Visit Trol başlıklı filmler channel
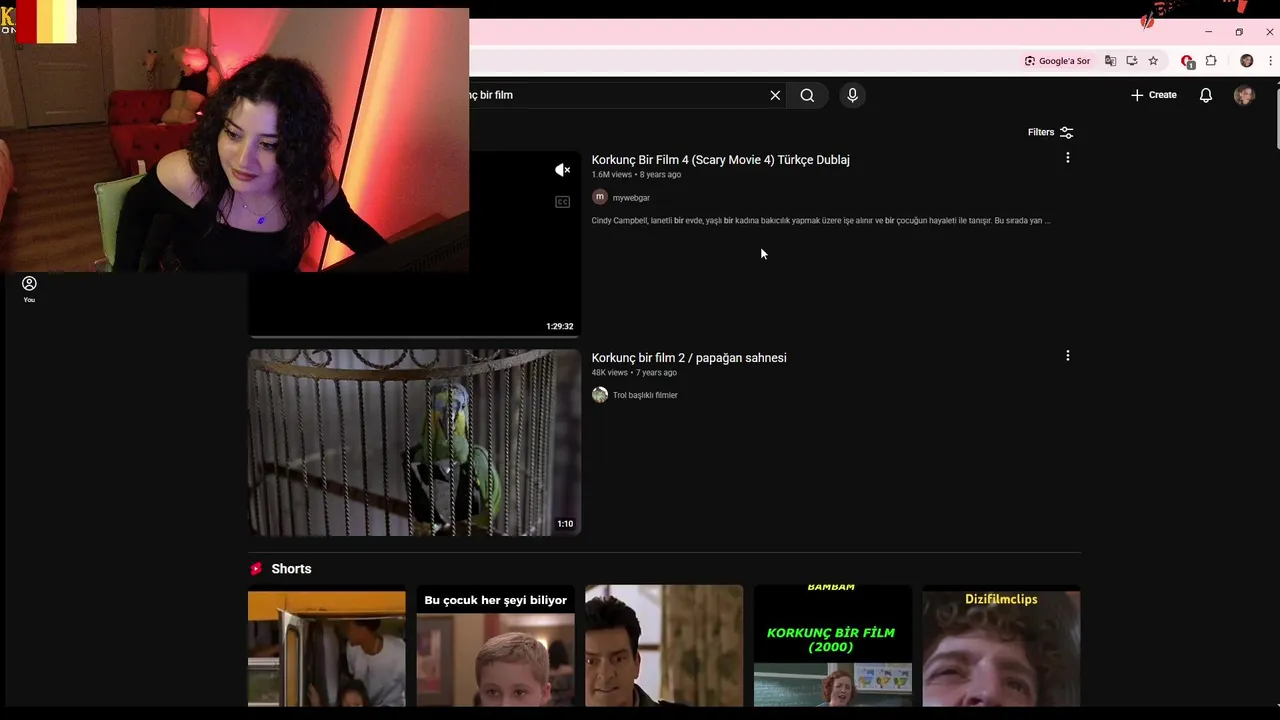The height and width of the screenshot is (720, 1280). 645,395
